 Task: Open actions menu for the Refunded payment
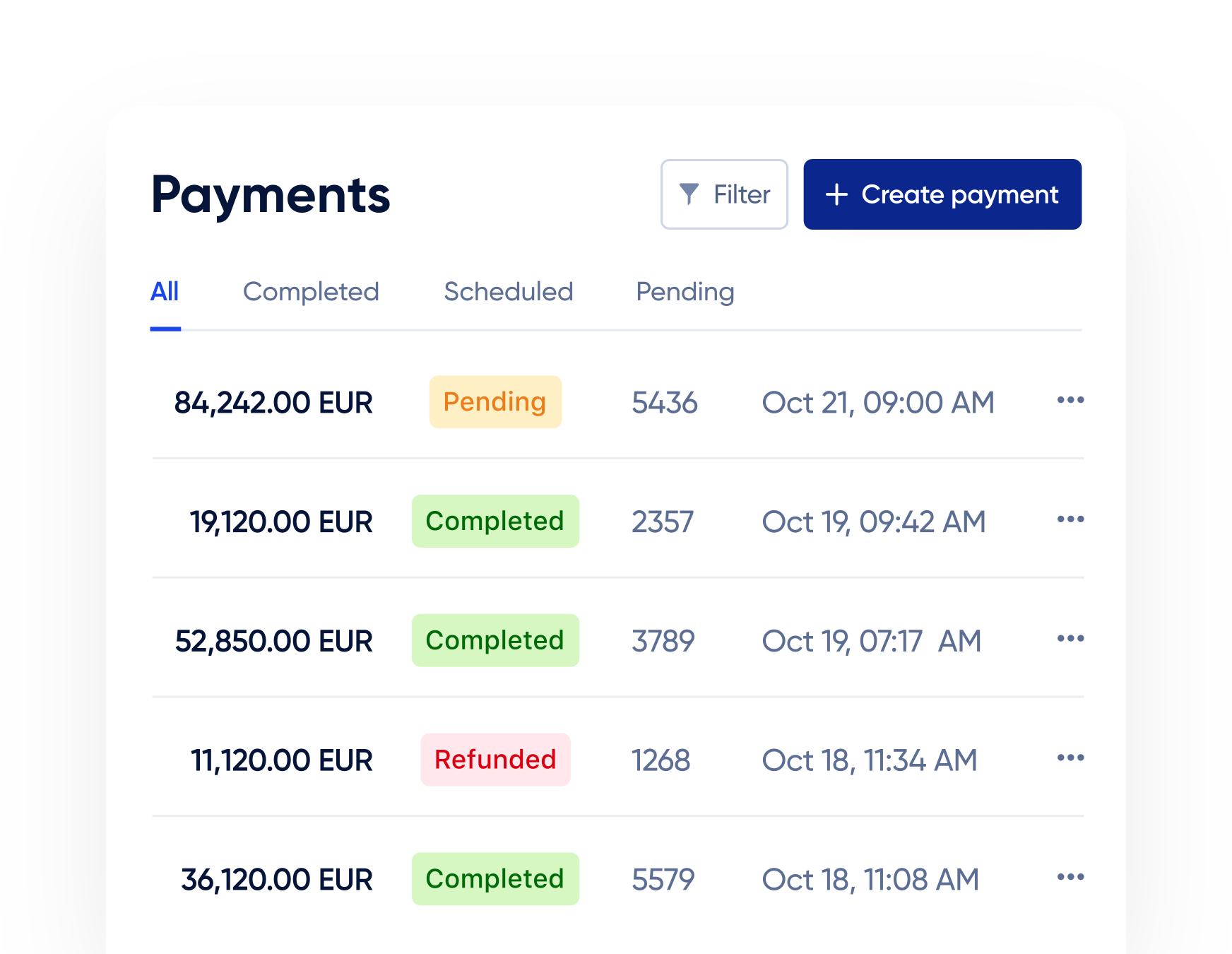click(x=1070, y=758)
